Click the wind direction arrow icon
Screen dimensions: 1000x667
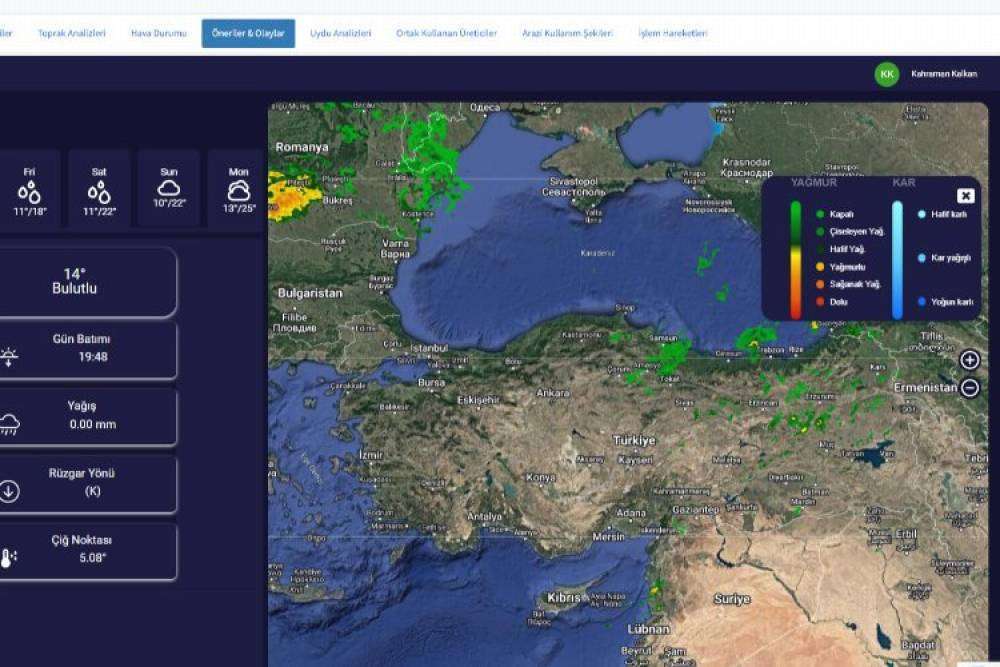click(x=9, y=491)
